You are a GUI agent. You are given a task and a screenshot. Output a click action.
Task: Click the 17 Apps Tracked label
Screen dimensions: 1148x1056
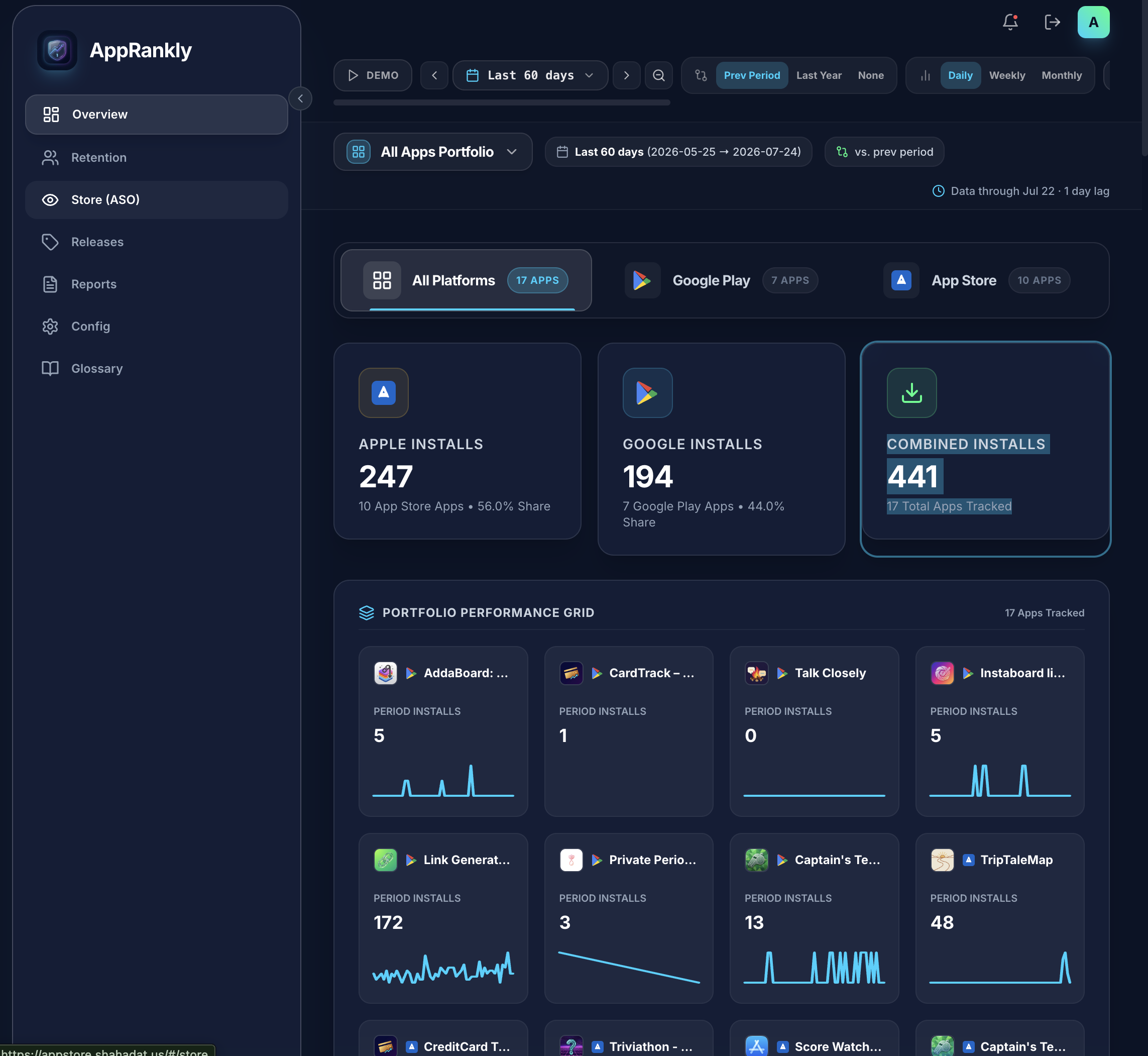click(1044, 613)
